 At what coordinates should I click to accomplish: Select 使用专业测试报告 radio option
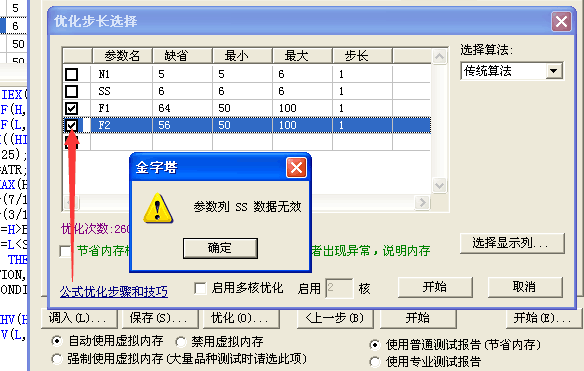[375, 362]
